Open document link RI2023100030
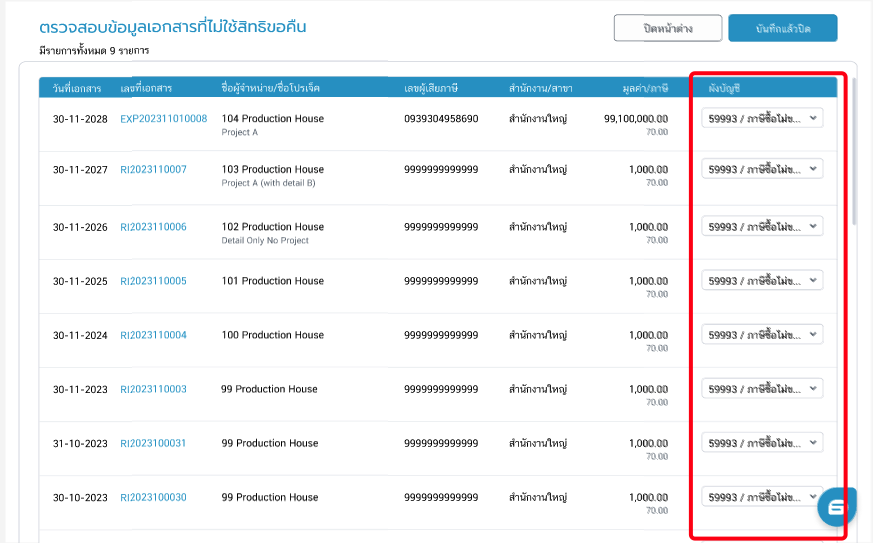 [x=153, y=497]
